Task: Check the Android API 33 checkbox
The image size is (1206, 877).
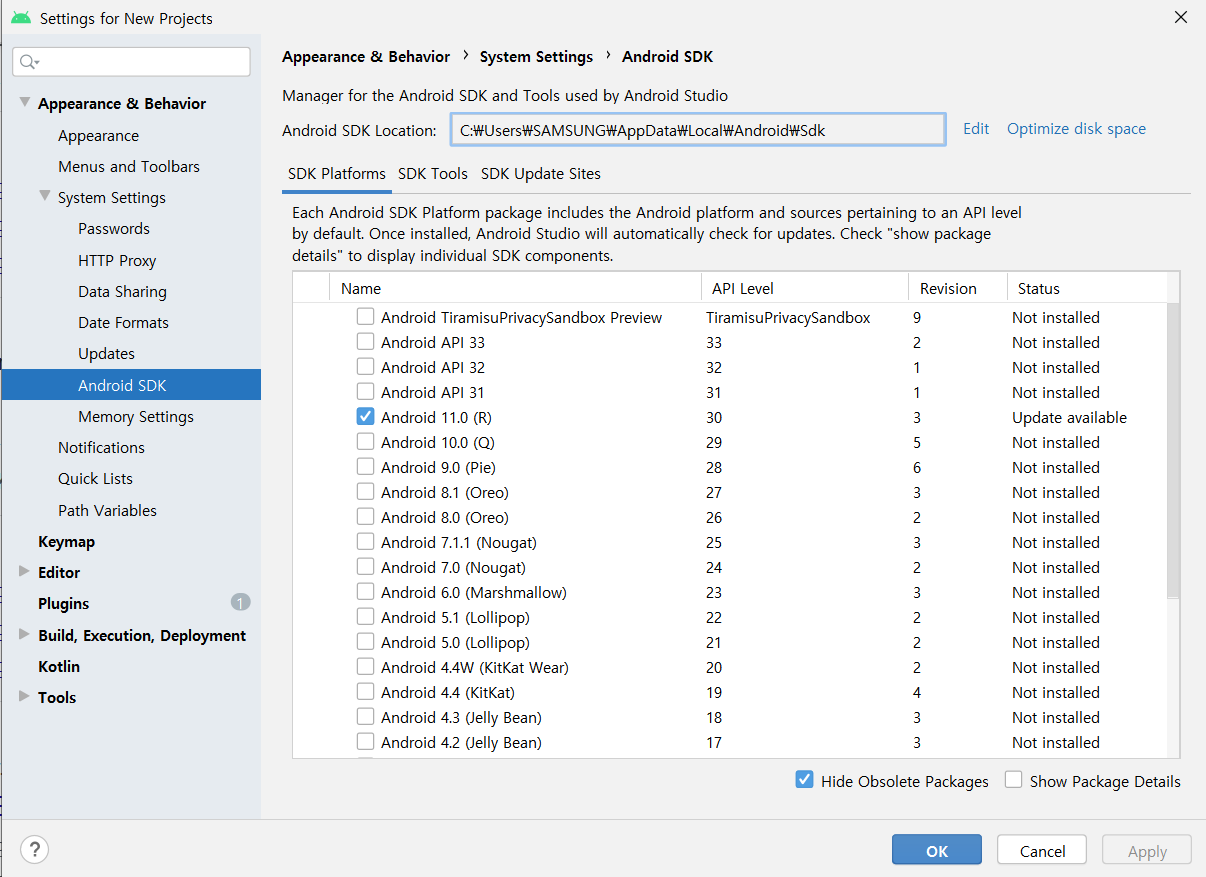Action: [366, 342]
